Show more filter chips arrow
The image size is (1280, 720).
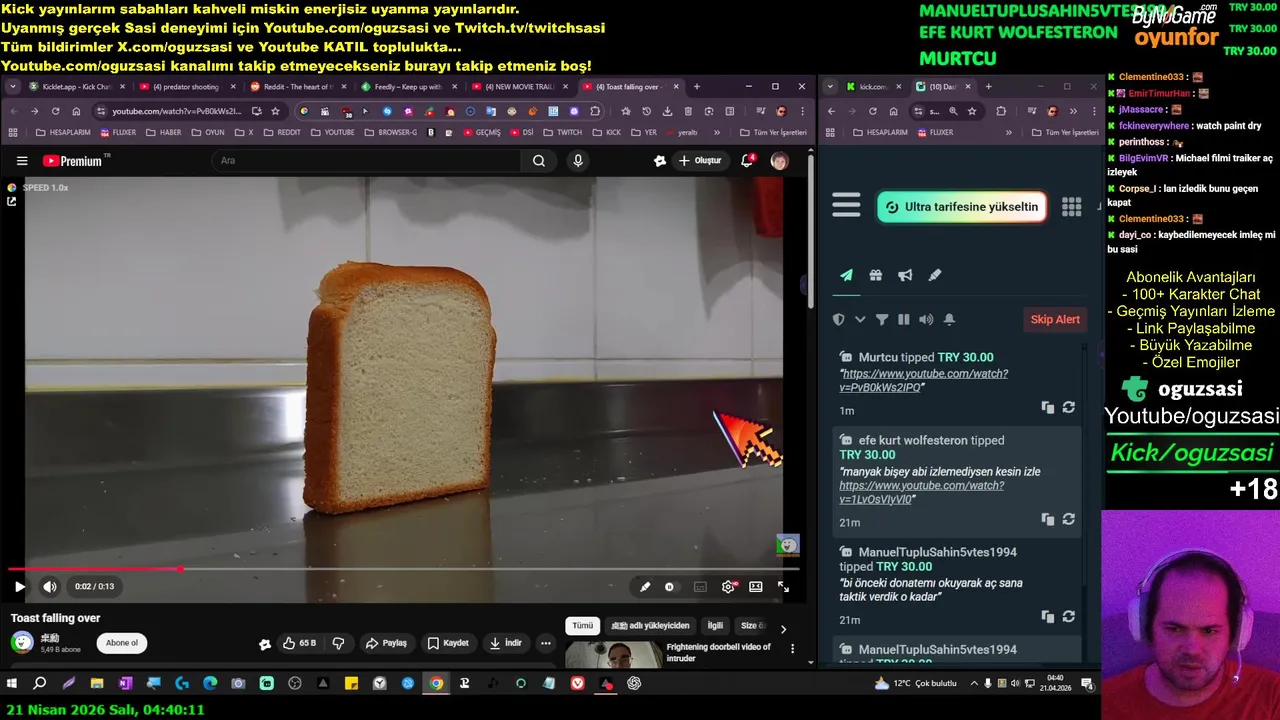click(783, 628)
